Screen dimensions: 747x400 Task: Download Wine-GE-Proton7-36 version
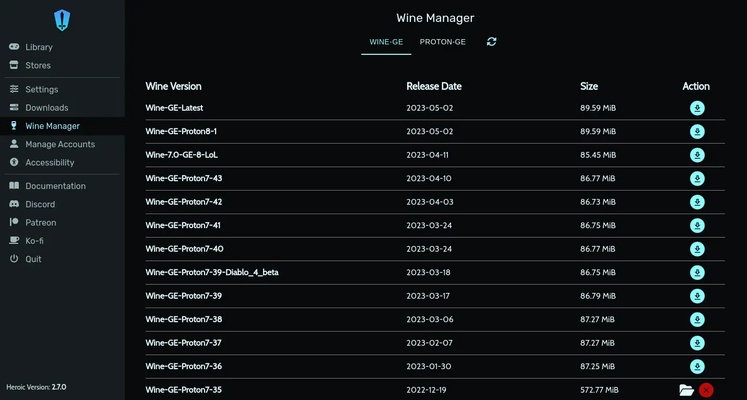pos(697,367)
